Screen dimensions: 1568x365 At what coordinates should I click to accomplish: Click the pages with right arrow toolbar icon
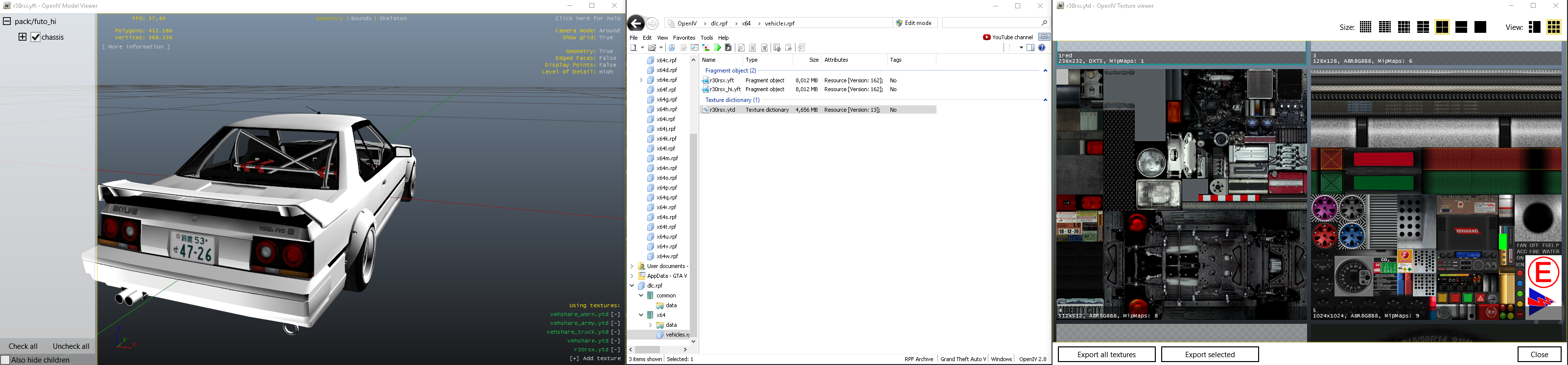(x=789, y=48)
